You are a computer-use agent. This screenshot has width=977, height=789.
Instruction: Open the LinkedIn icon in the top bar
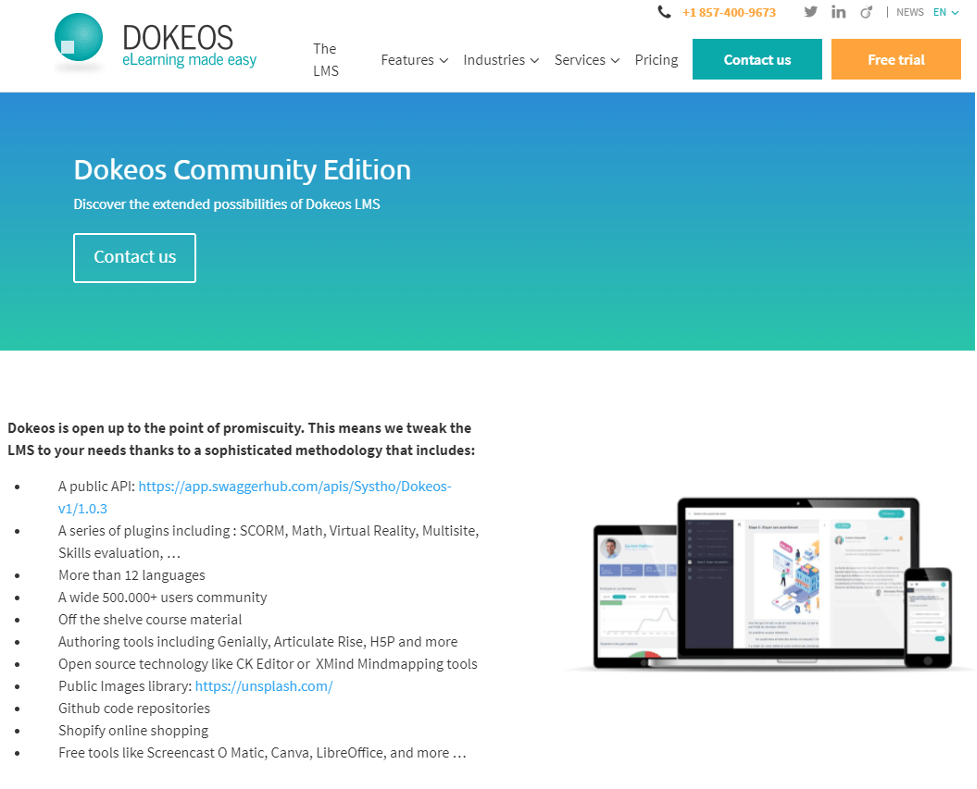(838, 12)
